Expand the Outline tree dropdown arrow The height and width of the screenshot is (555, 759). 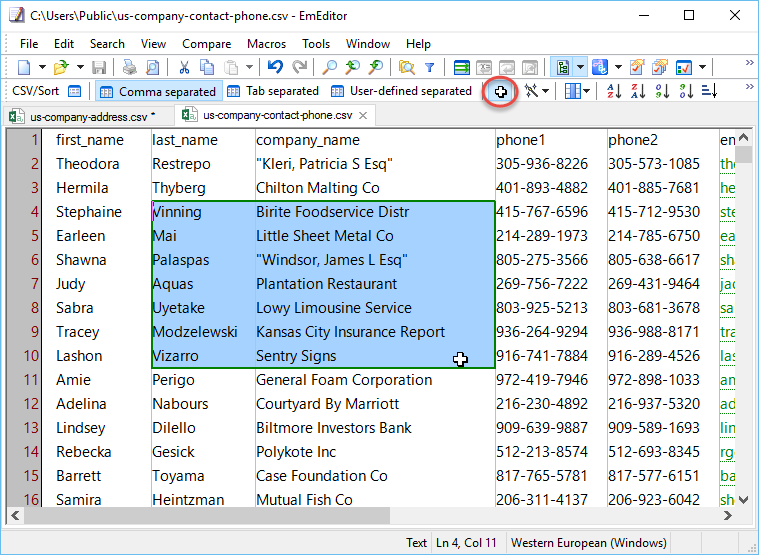580,67
